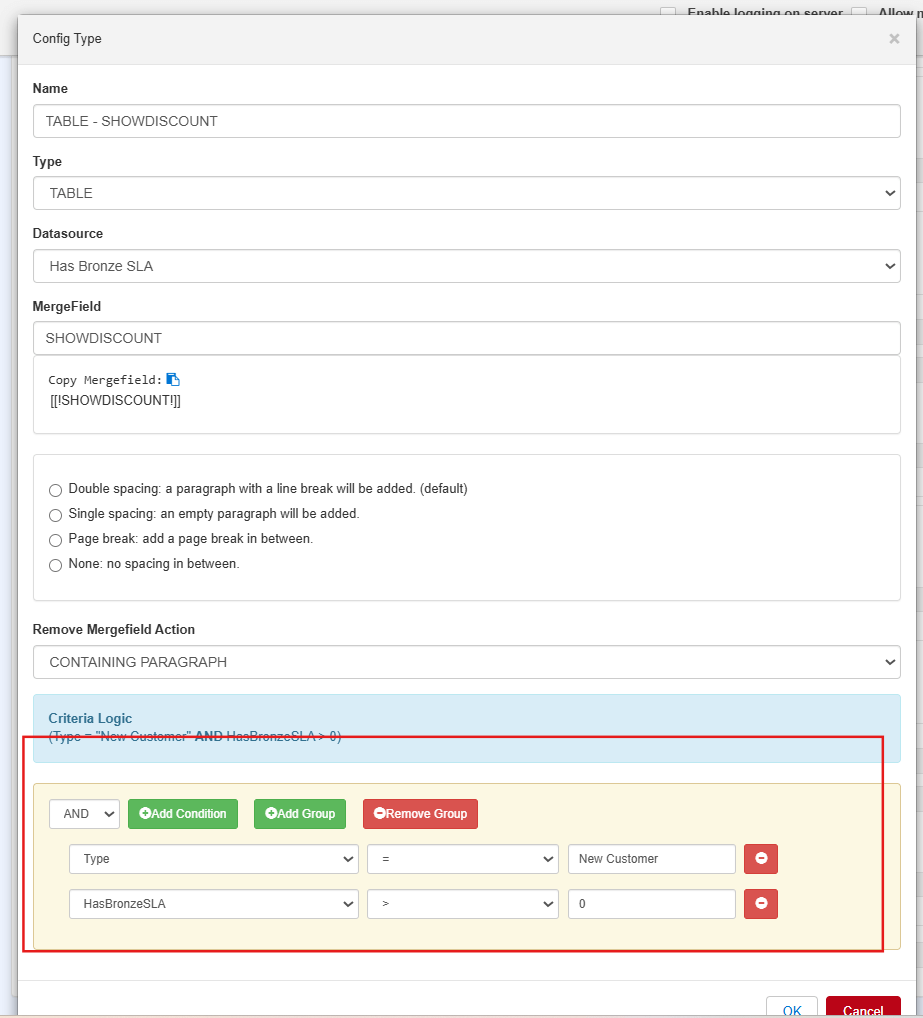Remove the HasBronzeSLA condition row

point(761,904)
